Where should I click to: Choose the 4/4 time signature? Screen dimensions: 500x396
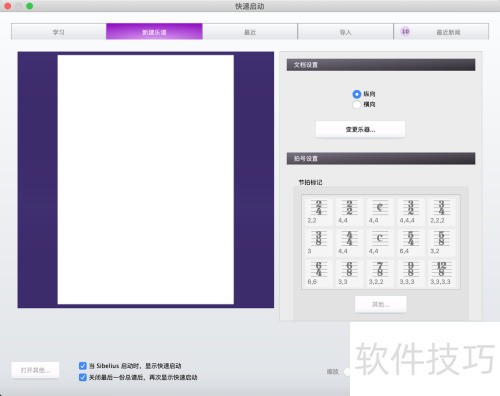349,242
